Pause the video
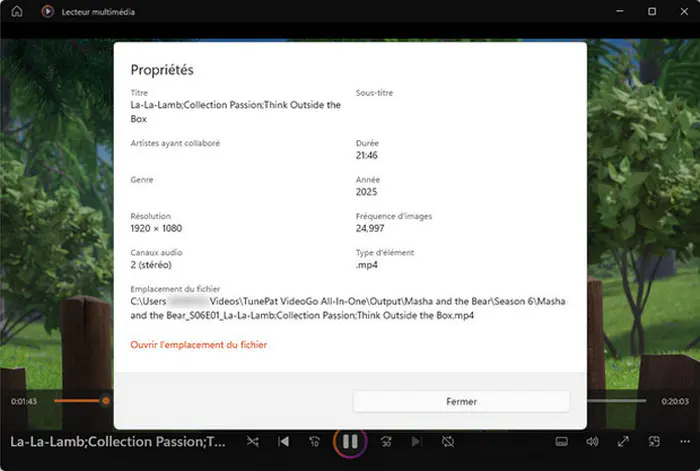Viewport: 700px width, 471px height. coord(350,442)
